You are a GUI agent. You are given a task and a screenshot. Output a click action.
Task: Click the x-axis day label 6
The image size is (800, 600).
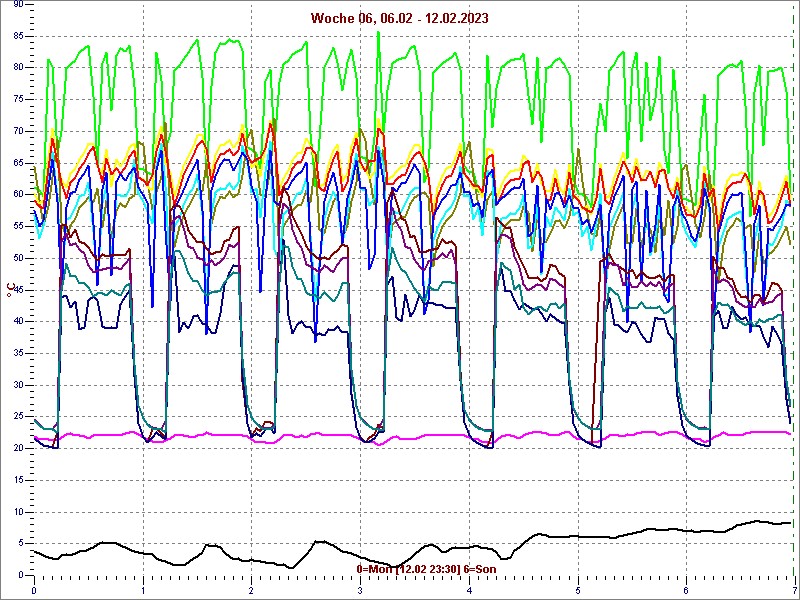687,592
